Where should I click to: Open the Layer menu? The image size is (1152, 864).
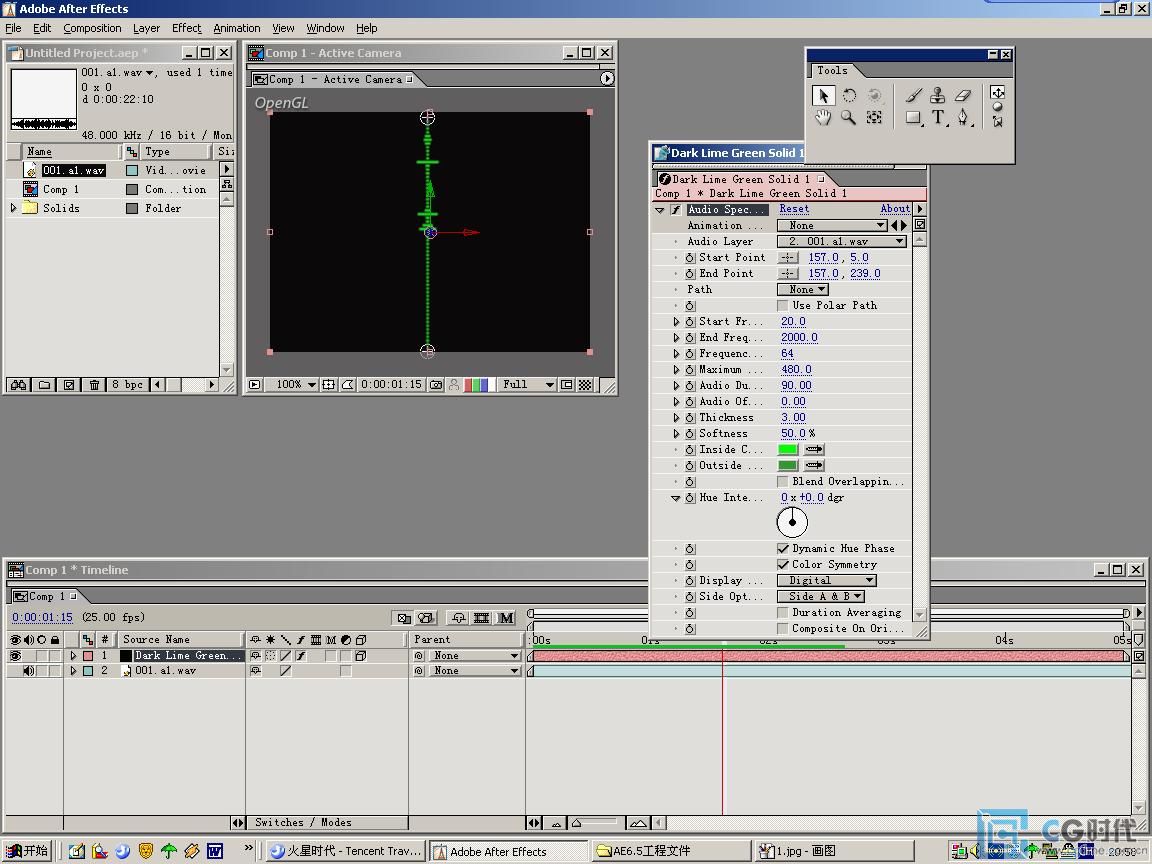pos(146,28)
